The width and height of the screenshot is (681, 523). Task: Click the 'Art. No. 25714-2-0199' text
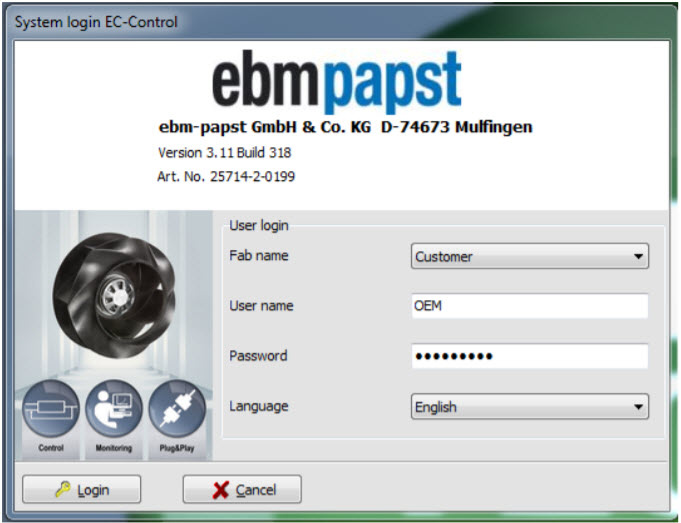(x=226, y=176)
